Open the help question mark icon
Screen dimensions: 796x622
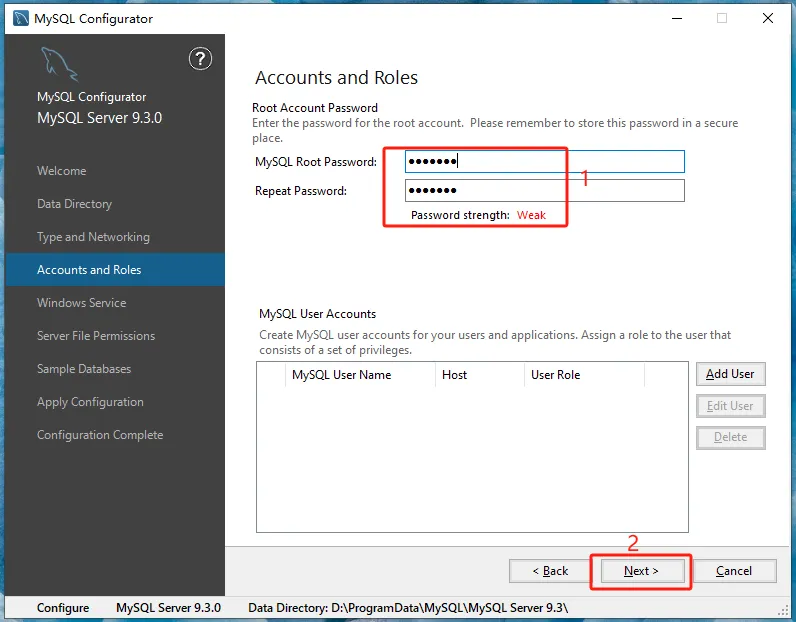point(201,59)
